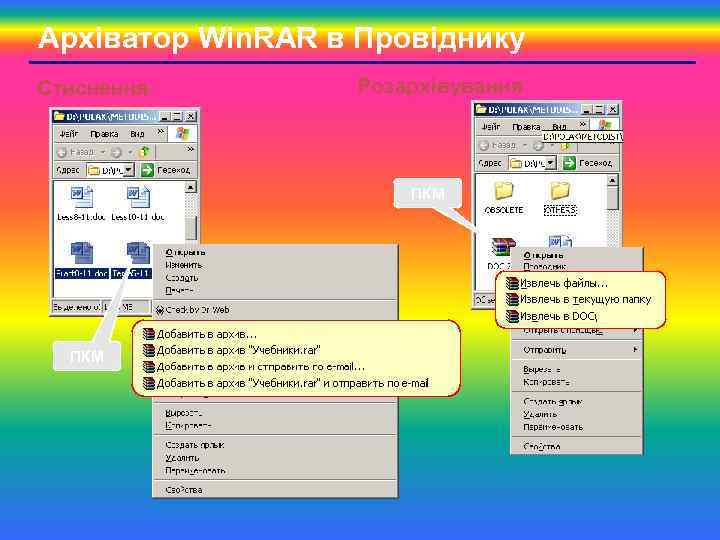
Task: Select the OTHERS folder in right window
Action: point(560,190)
